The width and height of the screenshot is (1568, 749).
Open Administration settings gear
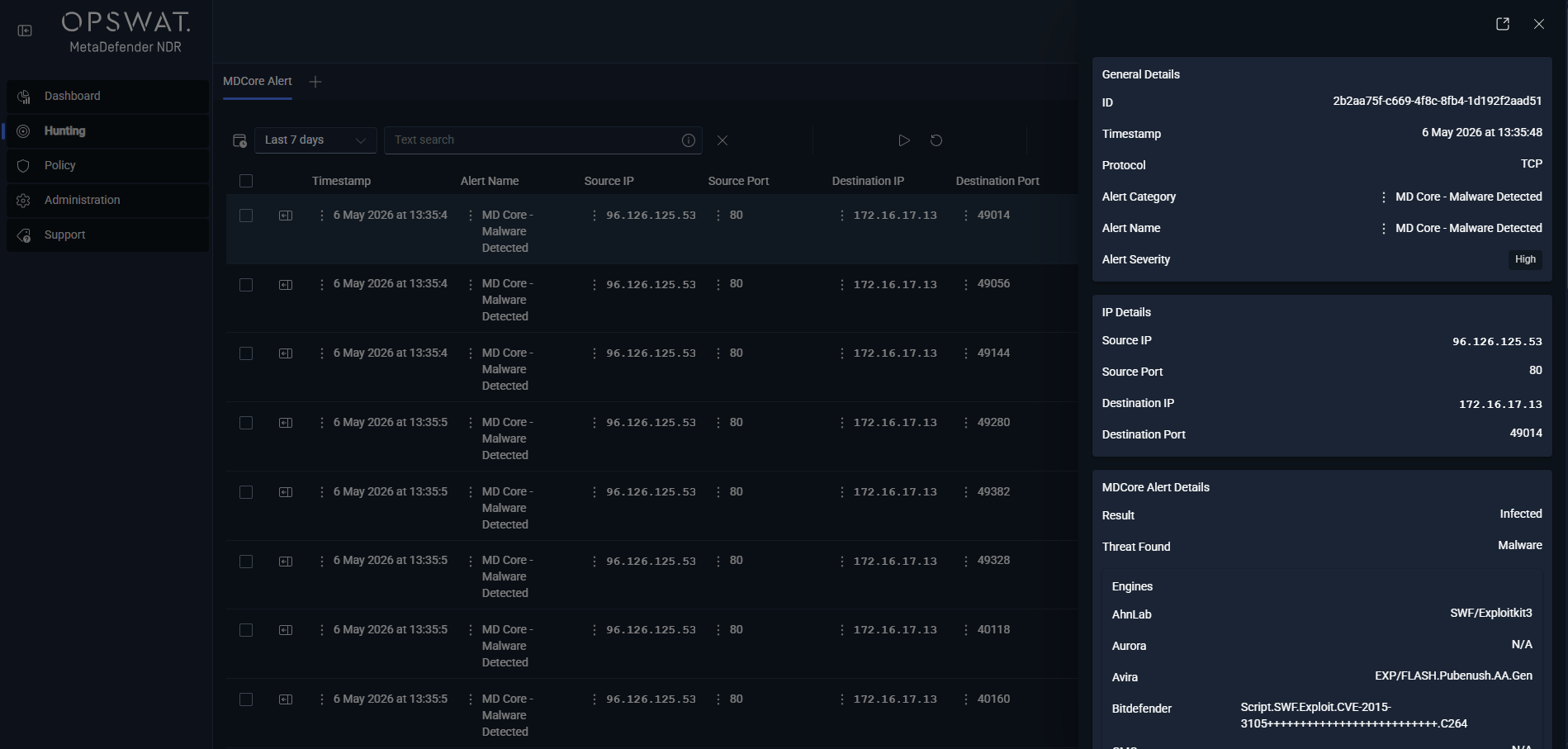coord(23,201)
